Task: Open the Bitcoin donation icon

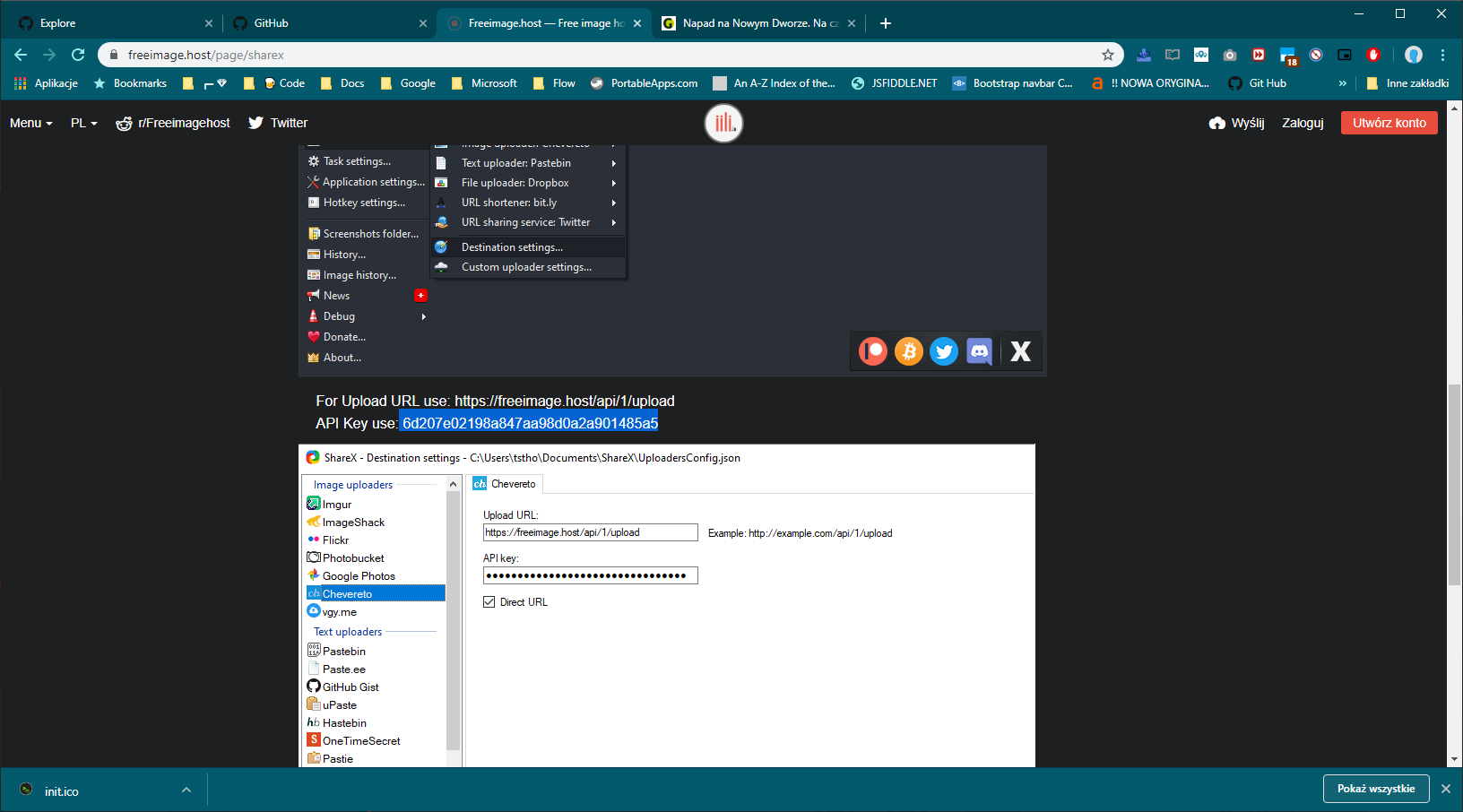Action: 909,351
